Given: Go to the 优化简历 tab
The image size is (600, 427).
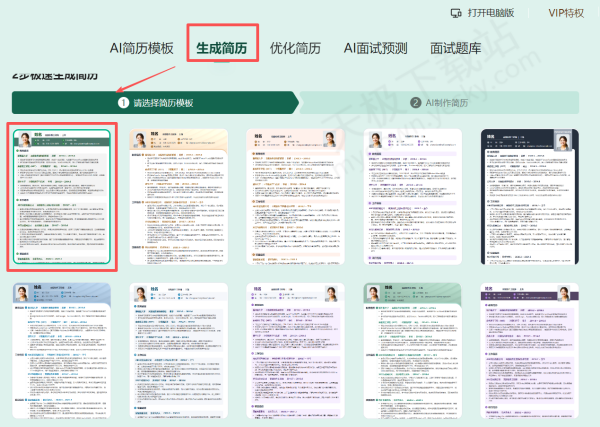Looking at the screenshot, I should (x=297, y=47).
